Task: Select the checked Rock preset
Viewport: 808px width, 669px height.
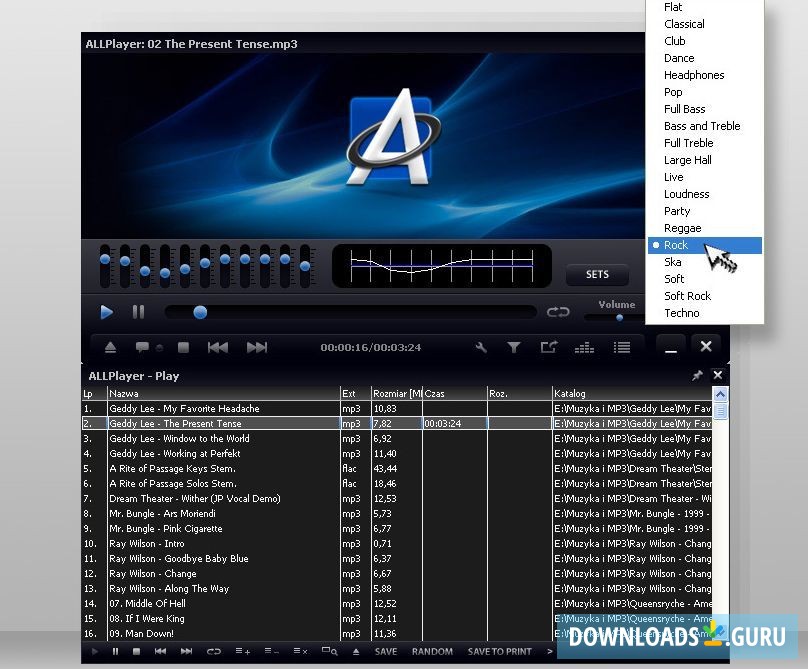Action: pyautogui.click(x=704, y=245)
